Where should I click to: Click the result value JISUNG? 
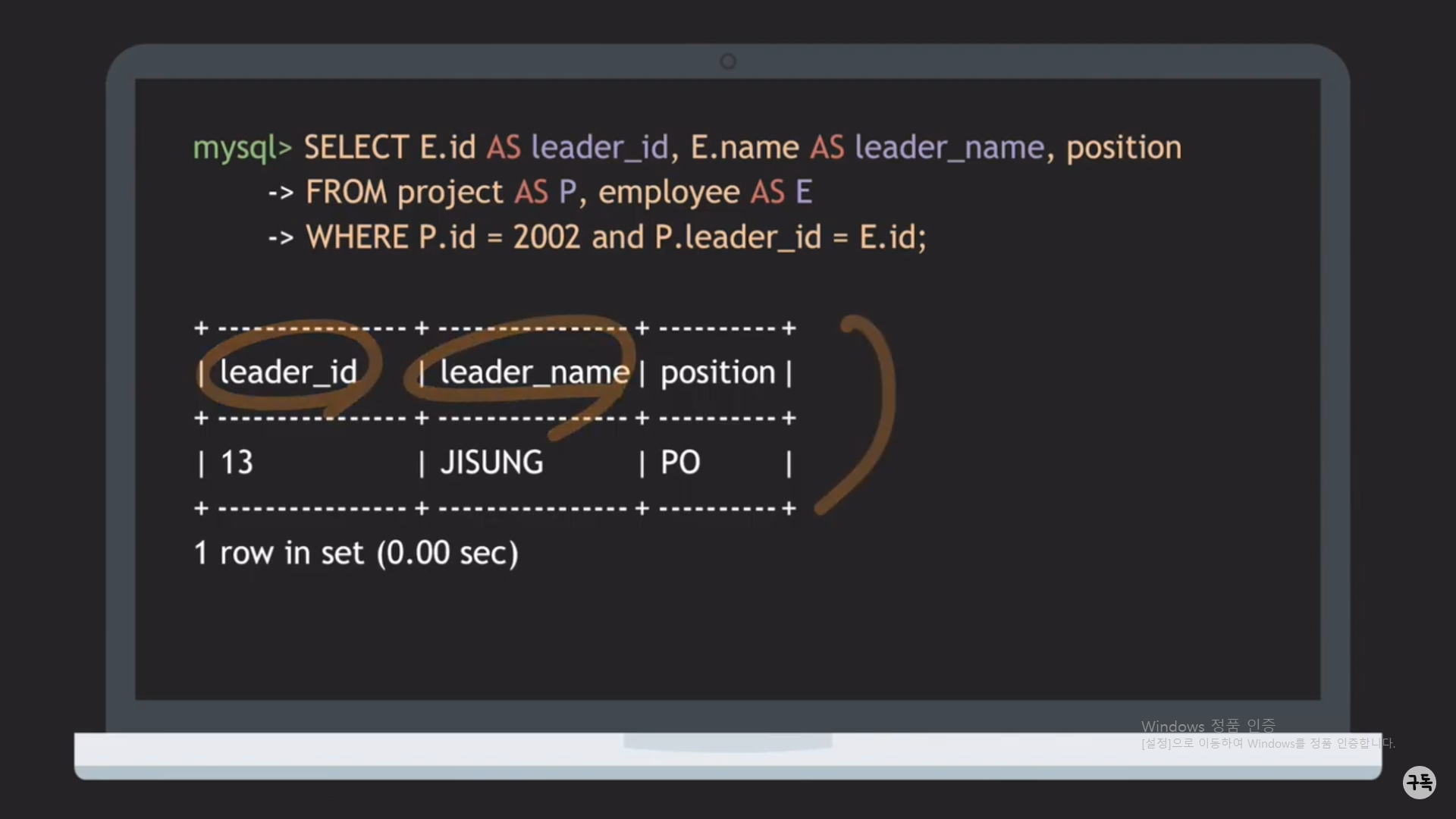tap(491, 463)
